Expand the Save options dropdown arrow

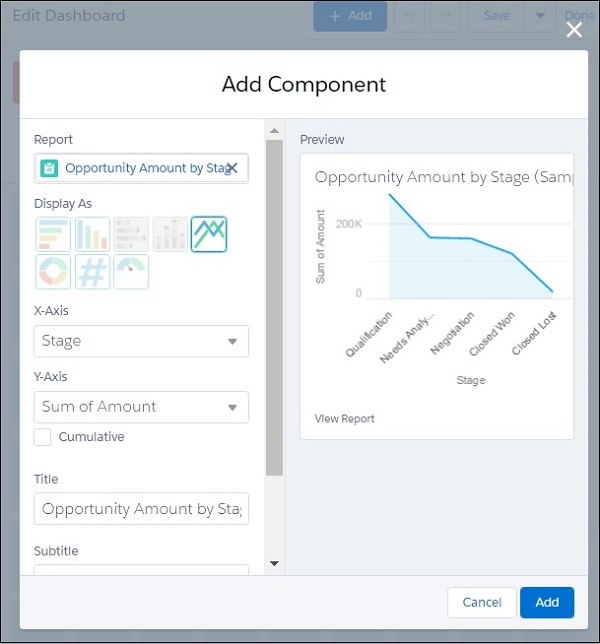[x=541, y=16]
